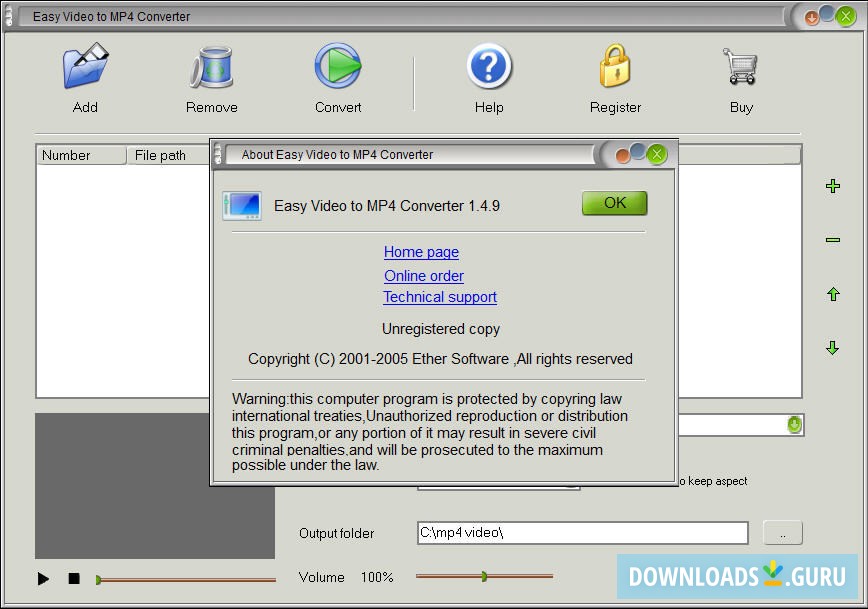Screen dimensions: 868x609
Task: Close the main window with green X
Action: point(846,17)
